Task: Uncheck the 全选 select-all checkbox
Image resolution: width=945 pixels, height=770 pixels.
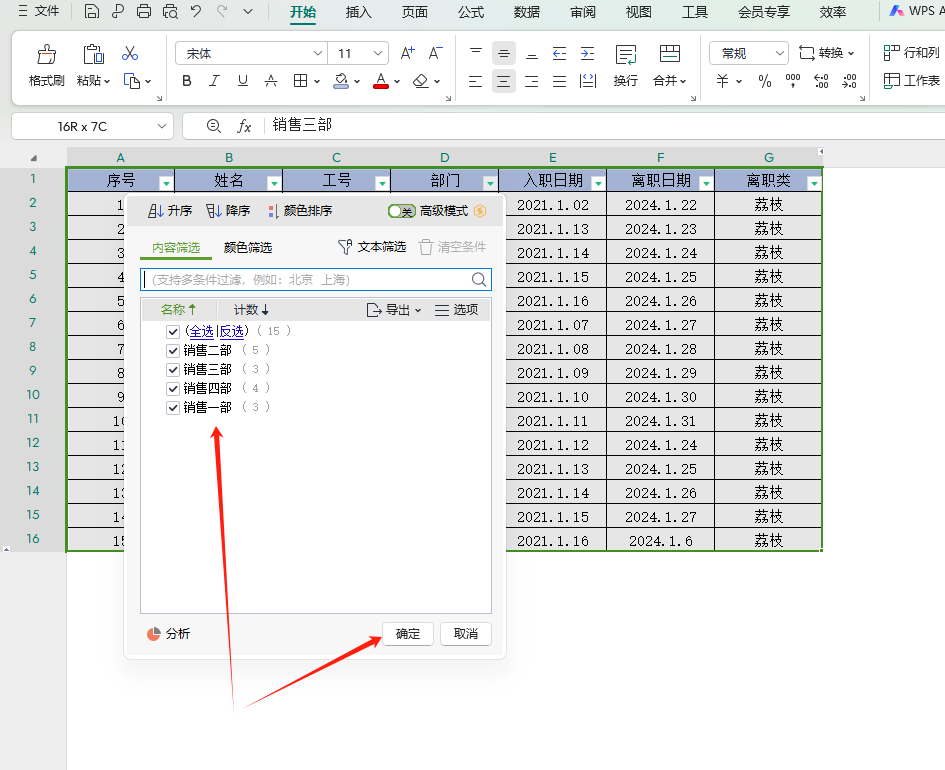Action: click(173, 330)
